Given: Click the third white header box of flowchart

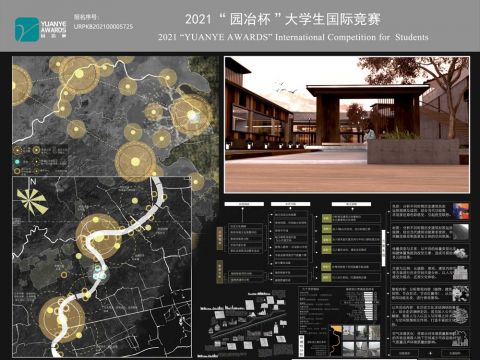Looking at the screenshot, I should 351,204.
